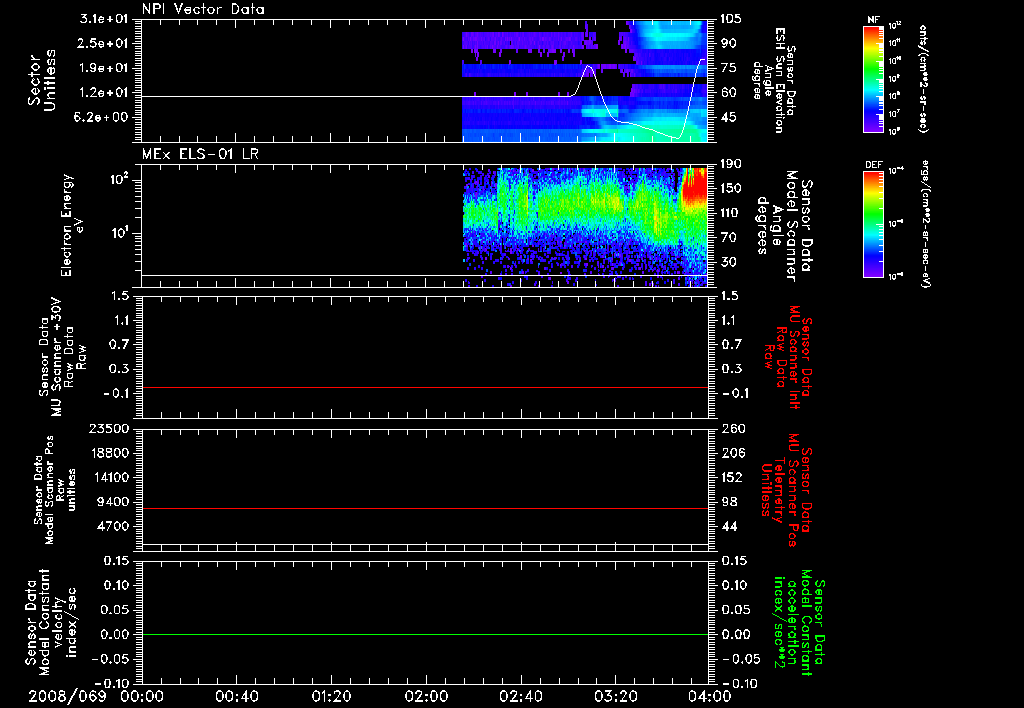Click the '00:40' time tick label

(x=236, y=696)
